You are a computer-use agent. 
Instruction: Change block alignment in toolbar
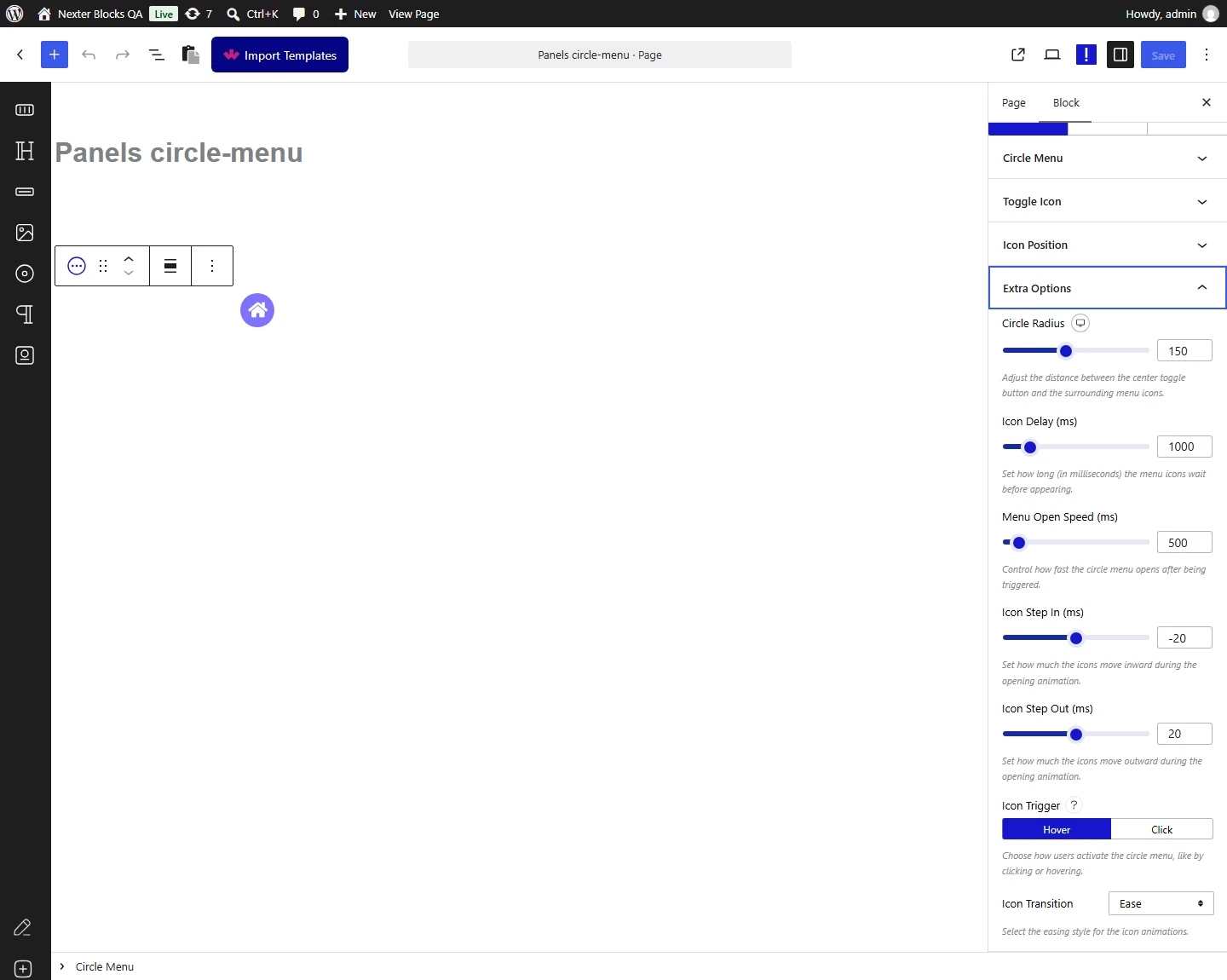[170, 266]
